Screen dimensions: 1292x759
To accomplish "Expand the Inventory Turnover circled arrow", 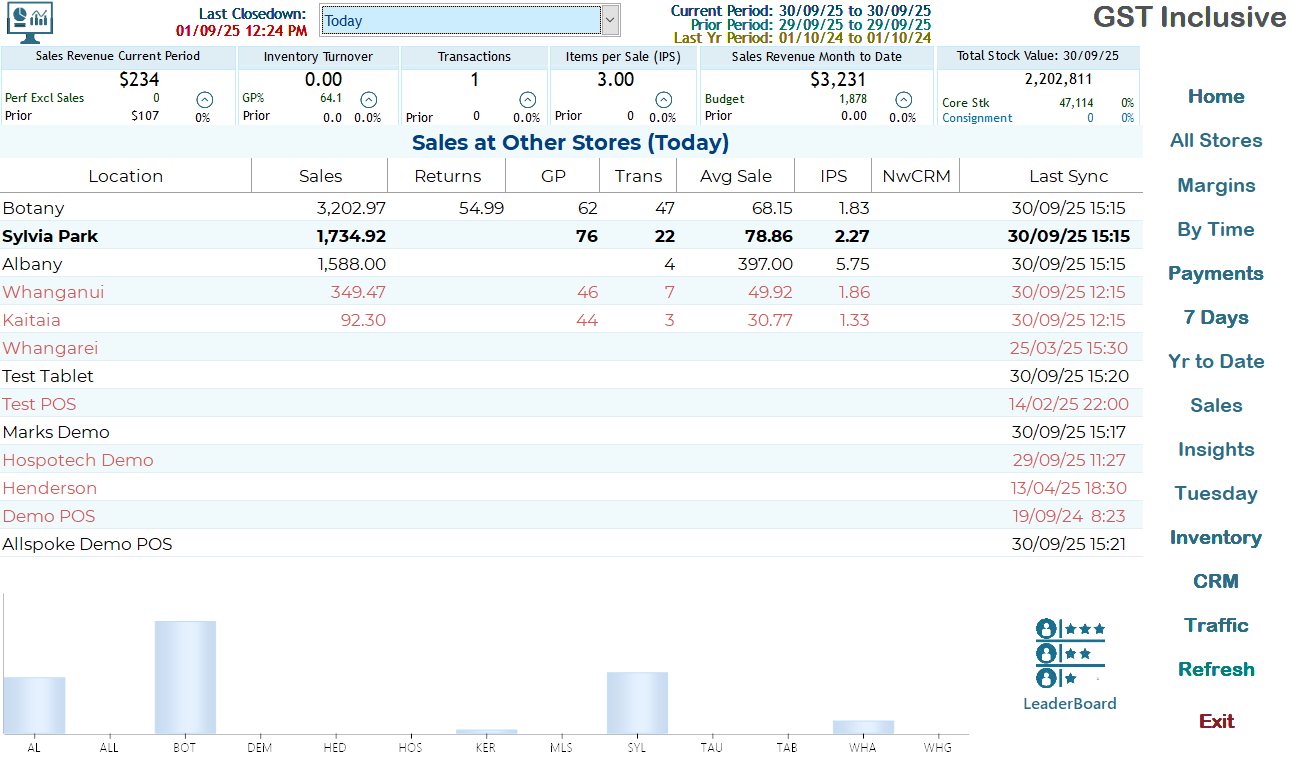I will [368, 99].
